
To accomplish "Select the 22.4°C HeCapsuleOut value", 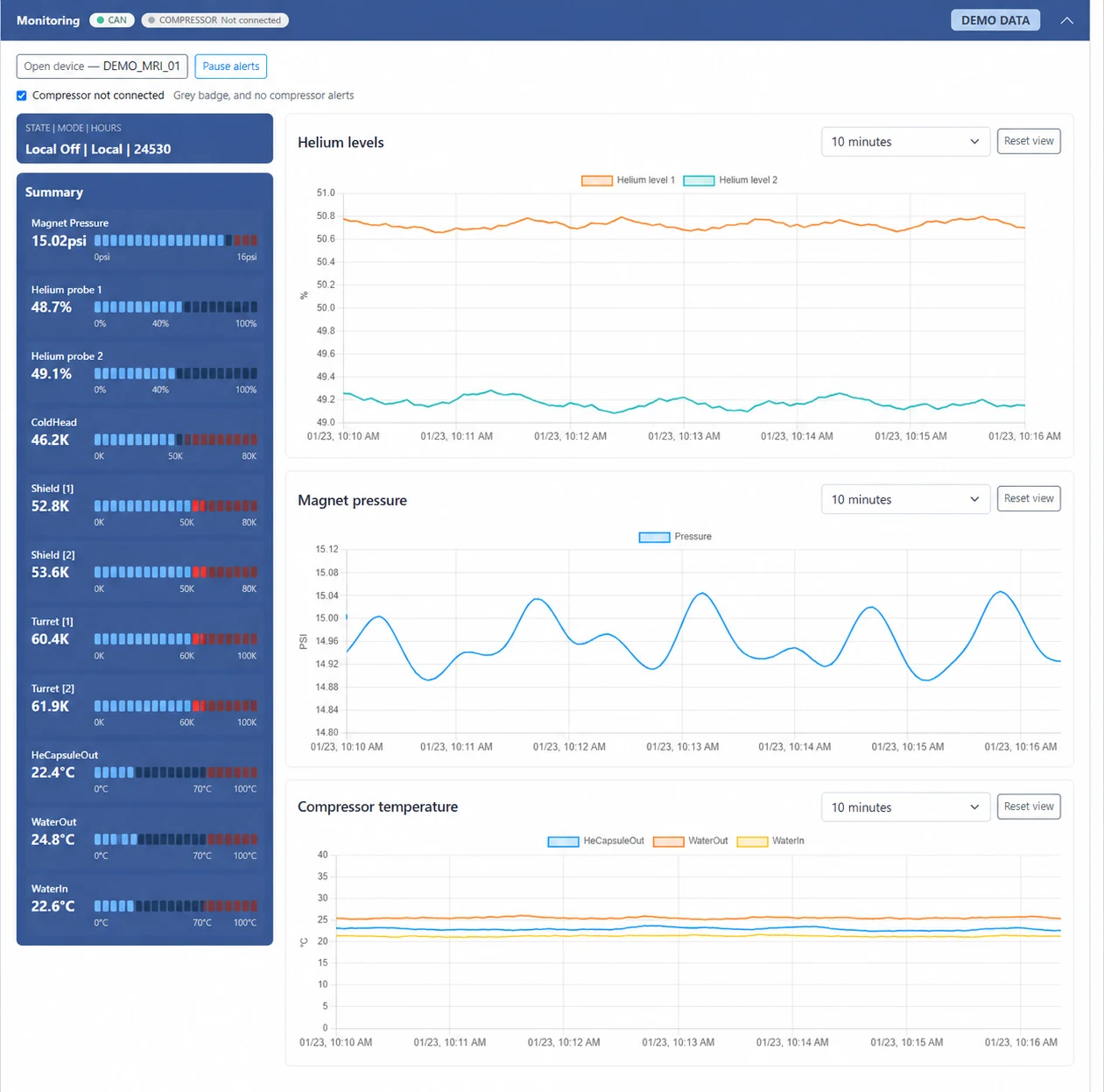I will click(53, 772).
